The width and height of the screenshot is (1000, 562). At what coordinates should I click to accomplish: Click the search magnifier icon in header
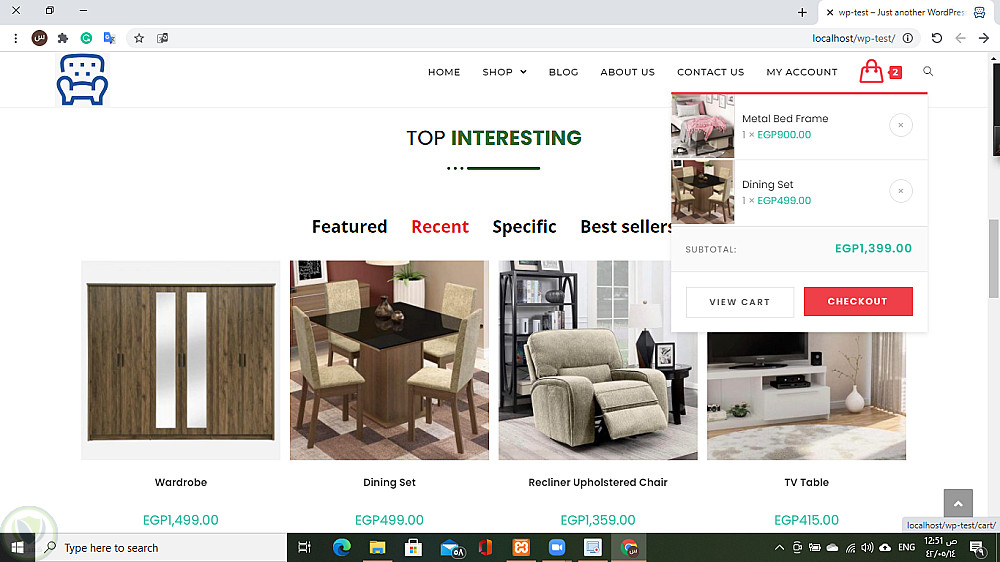[x=928, y=71]
